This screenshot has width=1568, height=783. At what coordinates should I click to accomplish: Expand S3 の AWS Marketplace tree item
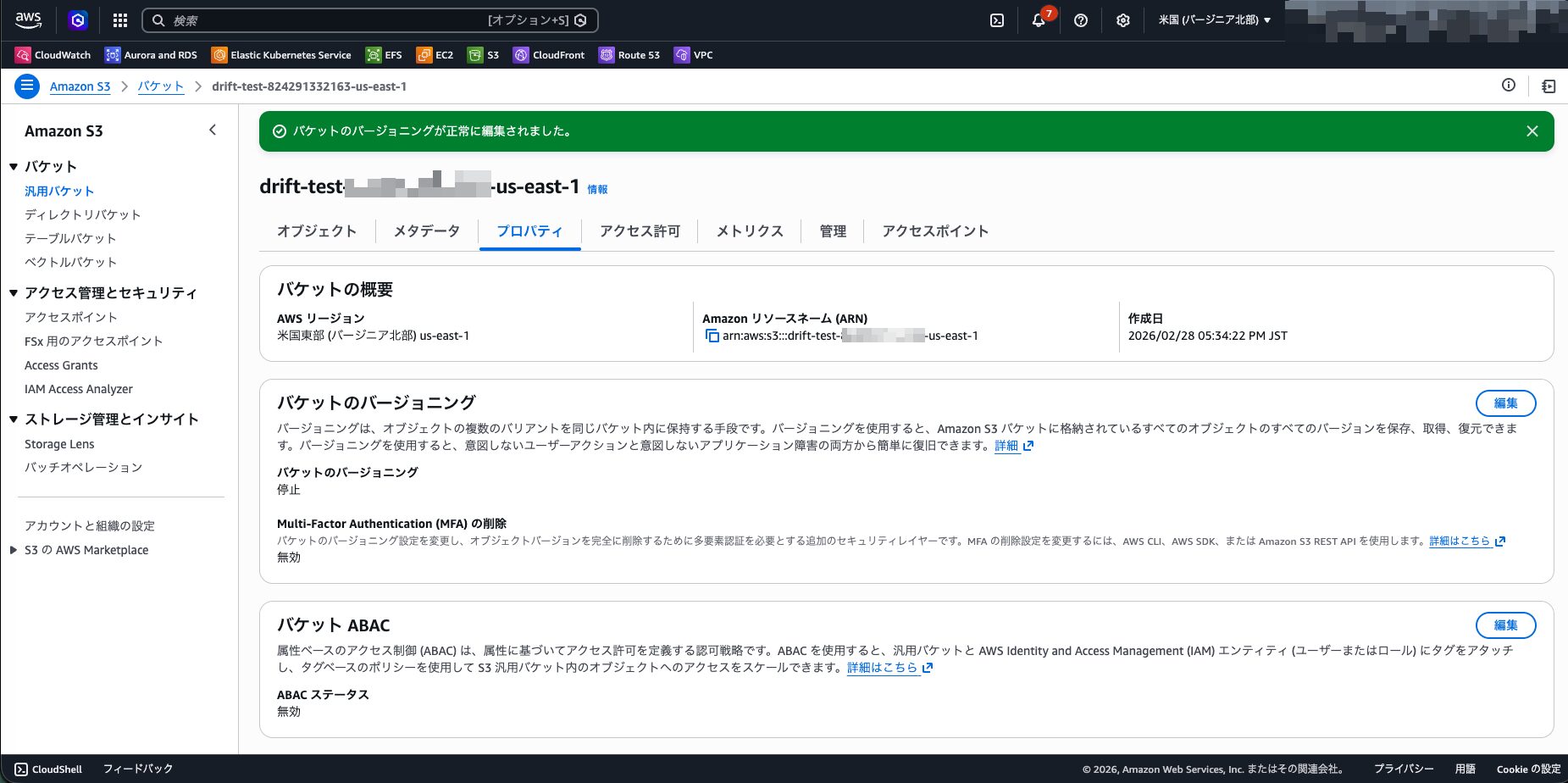[x=14, y=550]
